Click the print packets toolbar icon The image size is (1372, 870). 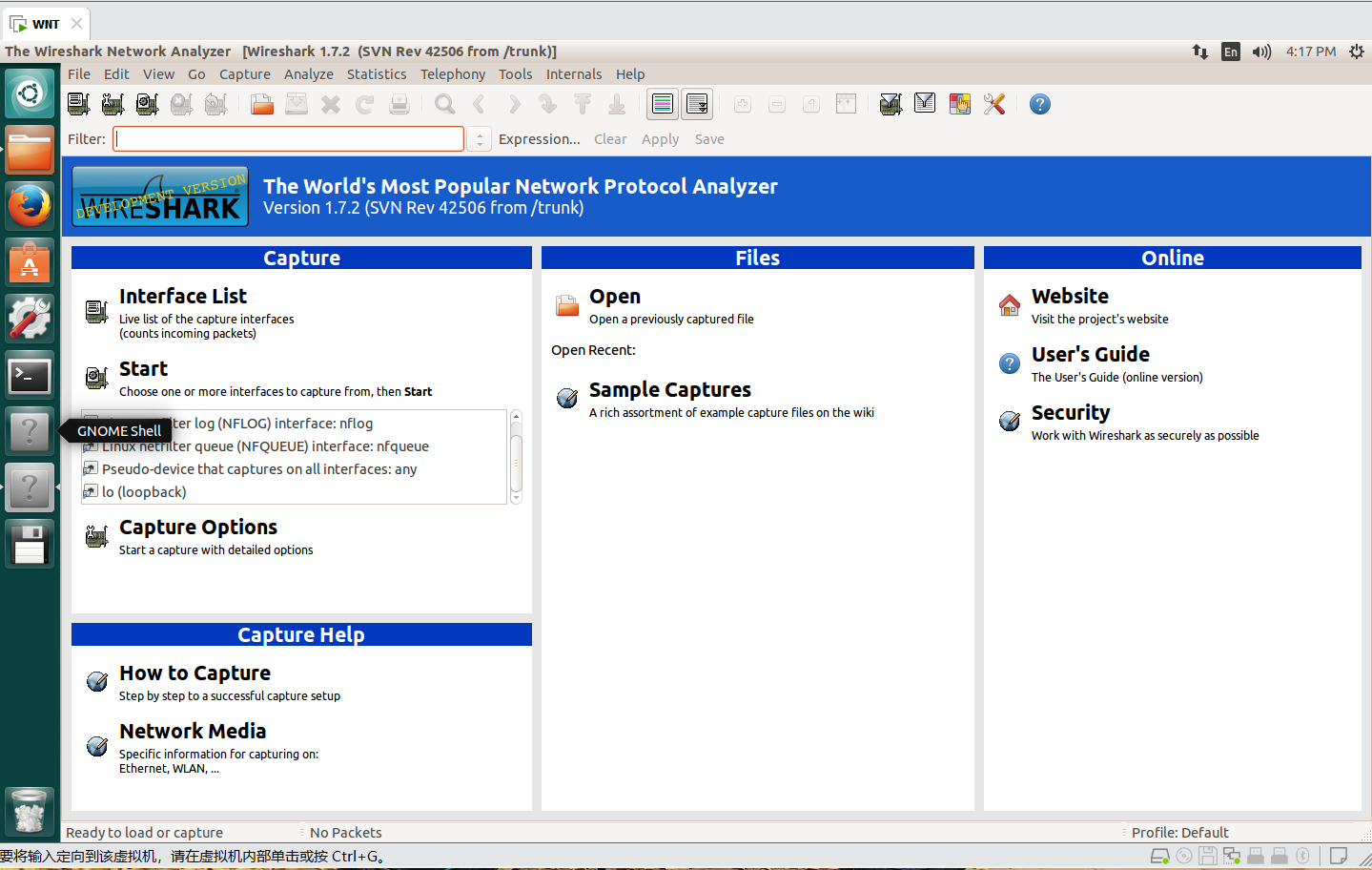pos(399,104)
